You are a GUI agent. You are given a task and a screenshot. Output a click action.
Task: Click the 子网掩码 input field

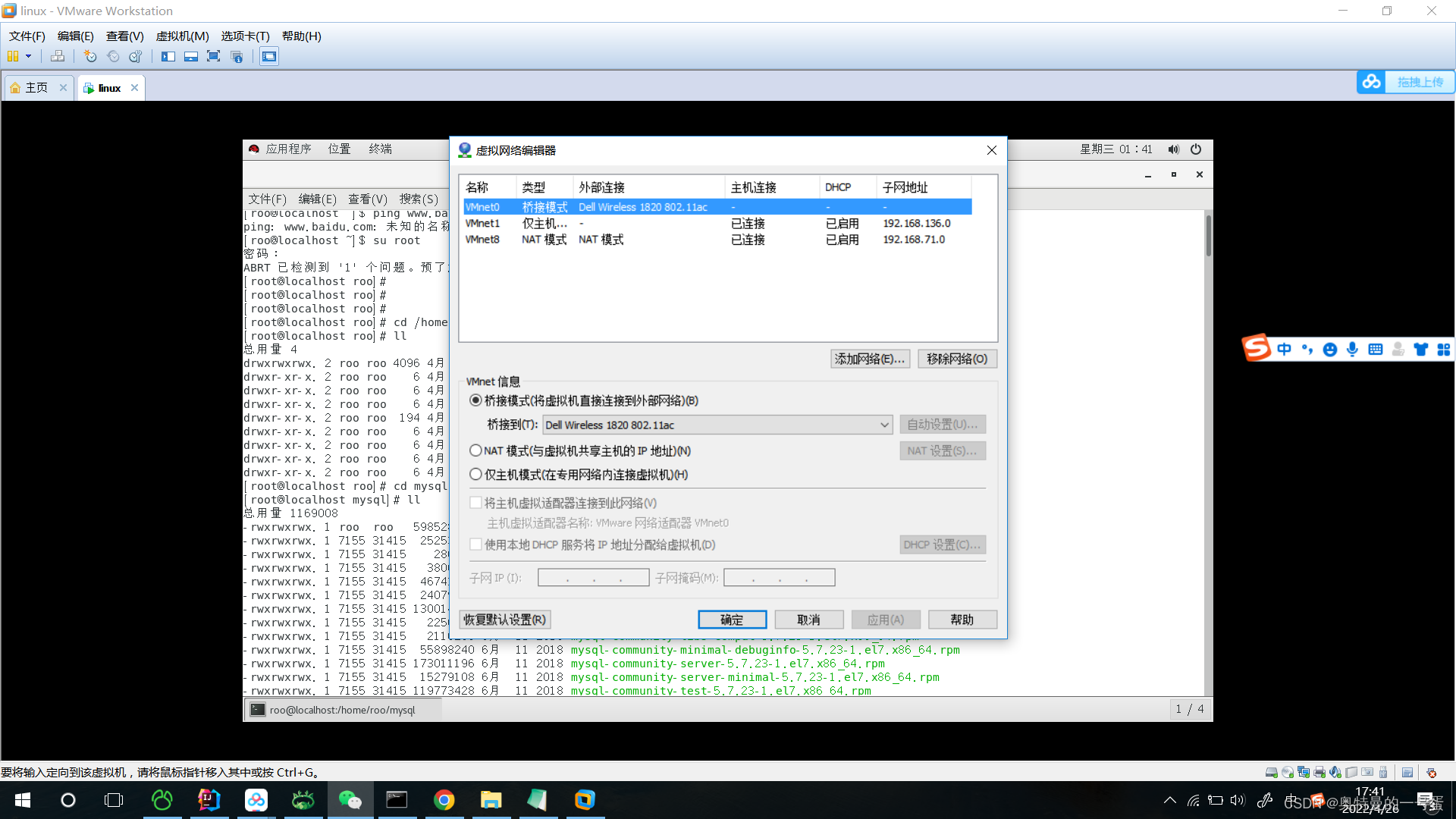tap(779, 578)
